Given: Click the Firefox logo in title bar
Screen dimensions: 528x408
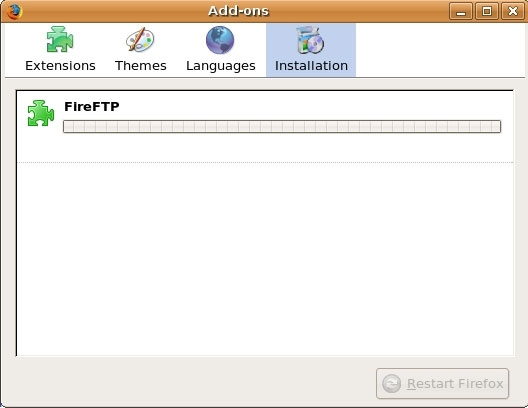Looking at the screenshot, I should [x=14, y=11].
